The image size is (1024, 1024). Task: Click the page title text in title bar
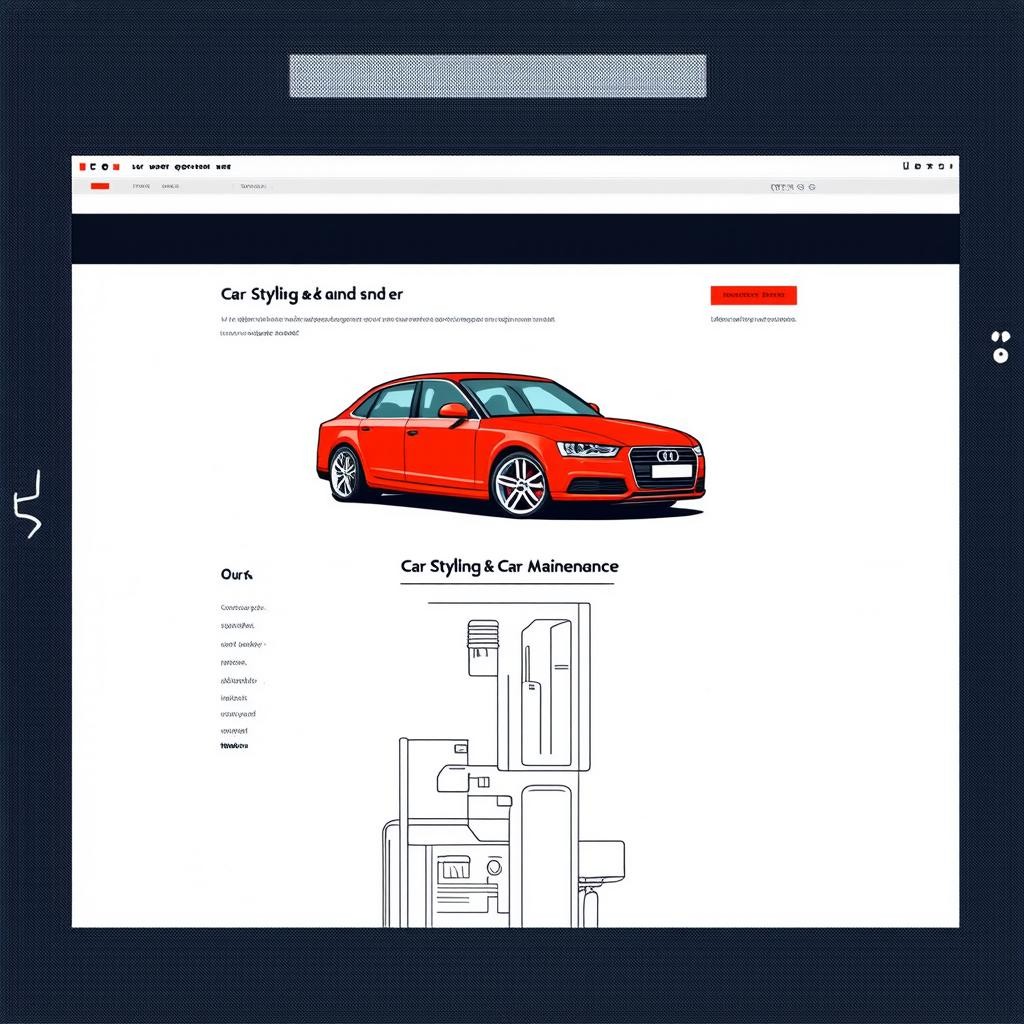click(181, 167)
